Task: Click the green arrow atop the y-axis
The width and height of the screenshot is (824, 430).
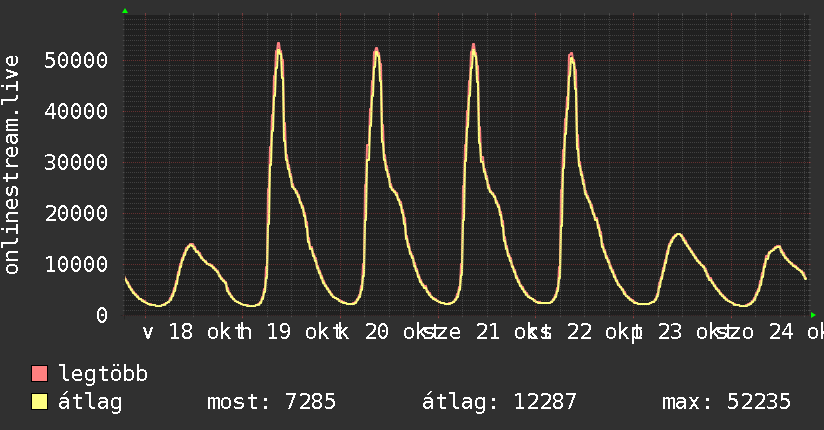Action: point(125,11)
